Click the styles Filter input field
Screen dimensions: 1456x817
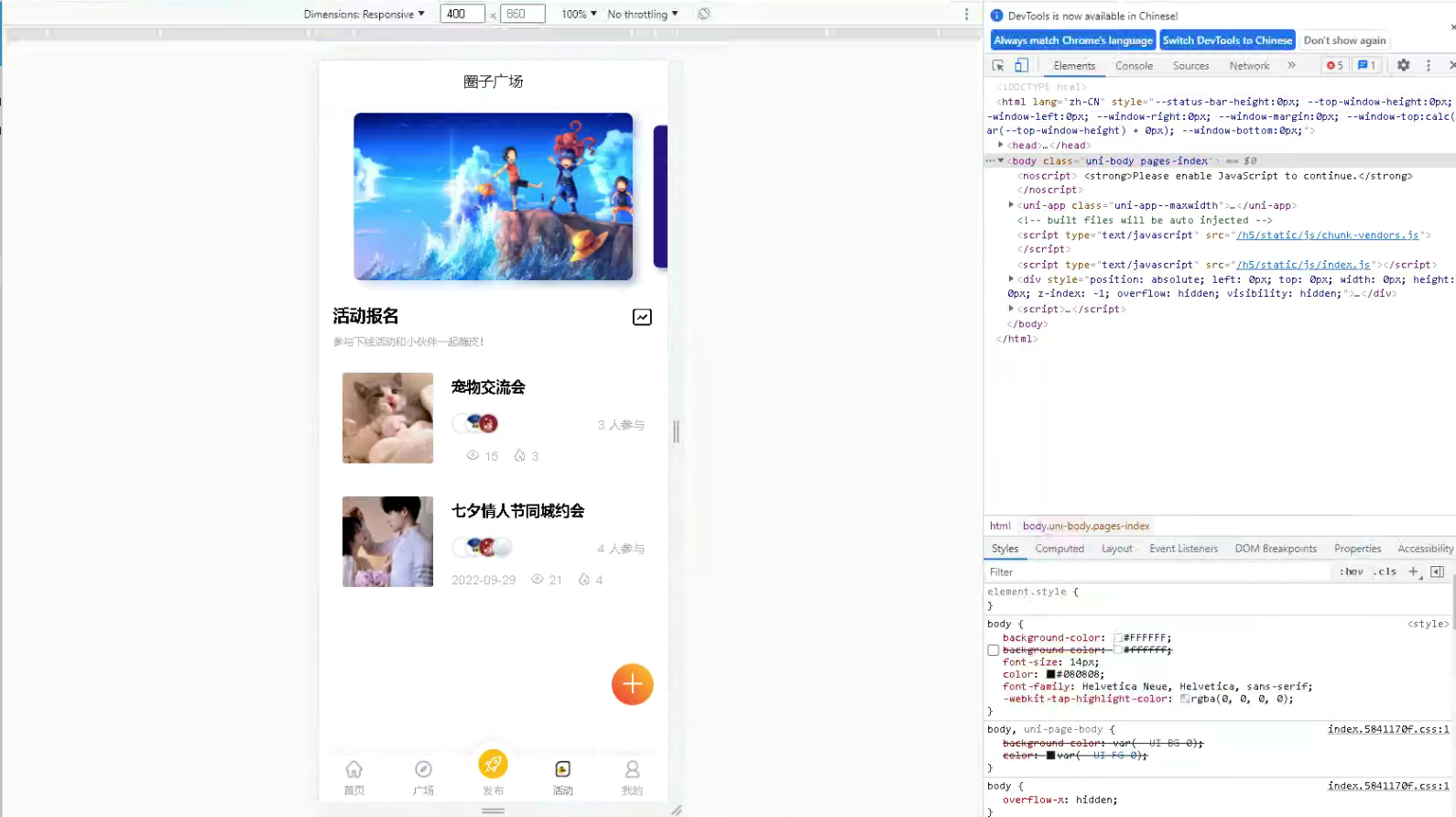(1157, 572)
